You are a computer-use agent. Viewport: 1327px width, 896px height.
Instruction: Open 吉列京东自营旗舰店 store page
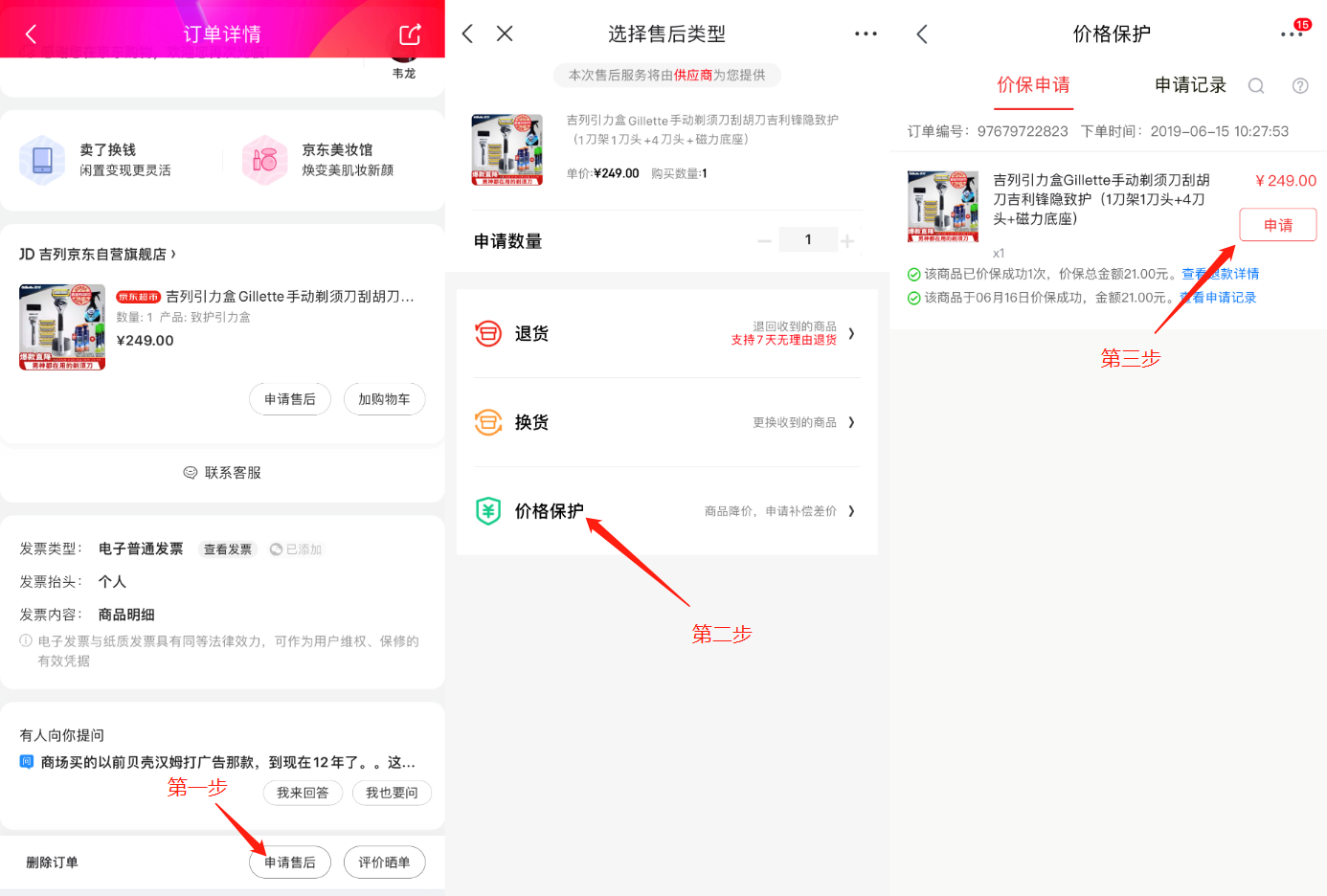pyautogui.click(x=98, y=254)
